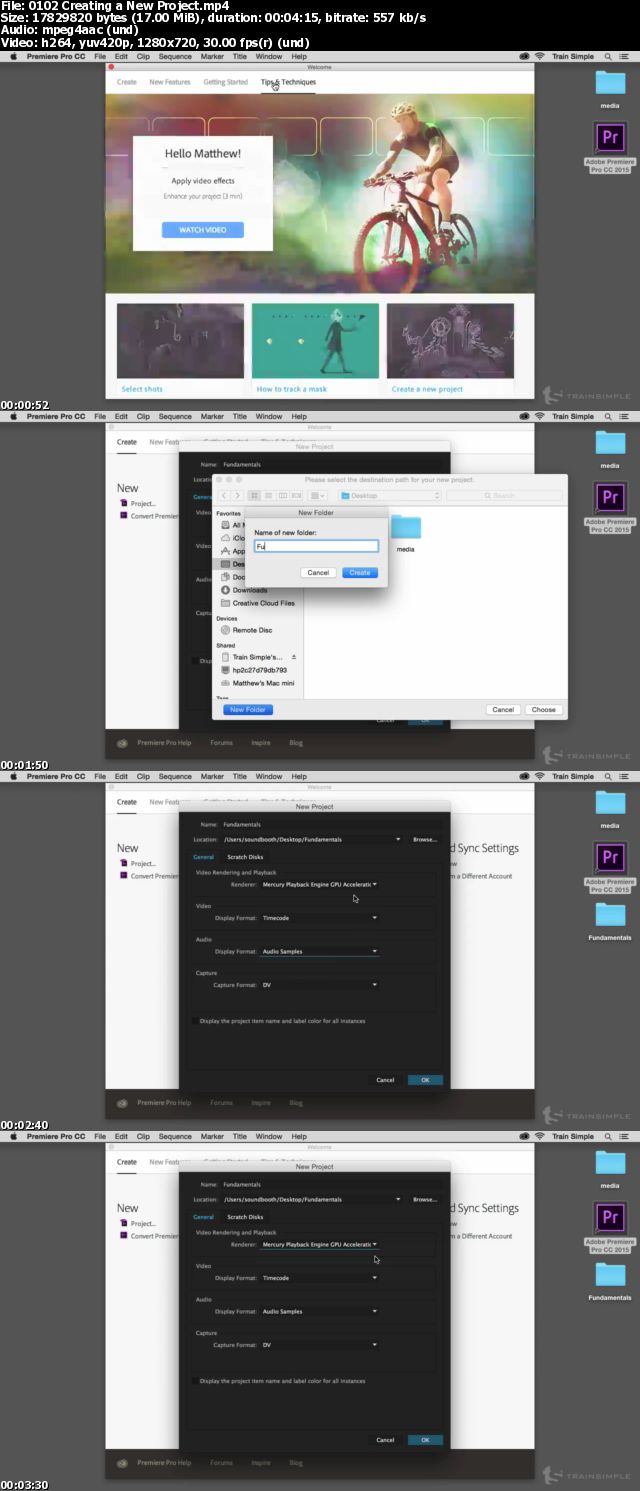This screenshot has width=640, height=1491.
Task: Eject Train Simple's shared volume
Action: (x=294, y=657)
